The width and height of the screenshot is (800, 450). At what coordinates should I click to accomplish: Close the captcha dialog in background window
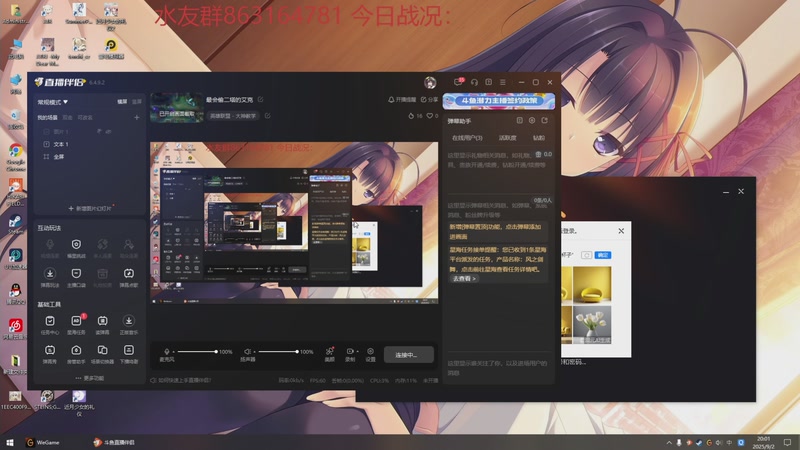[621, 231]
